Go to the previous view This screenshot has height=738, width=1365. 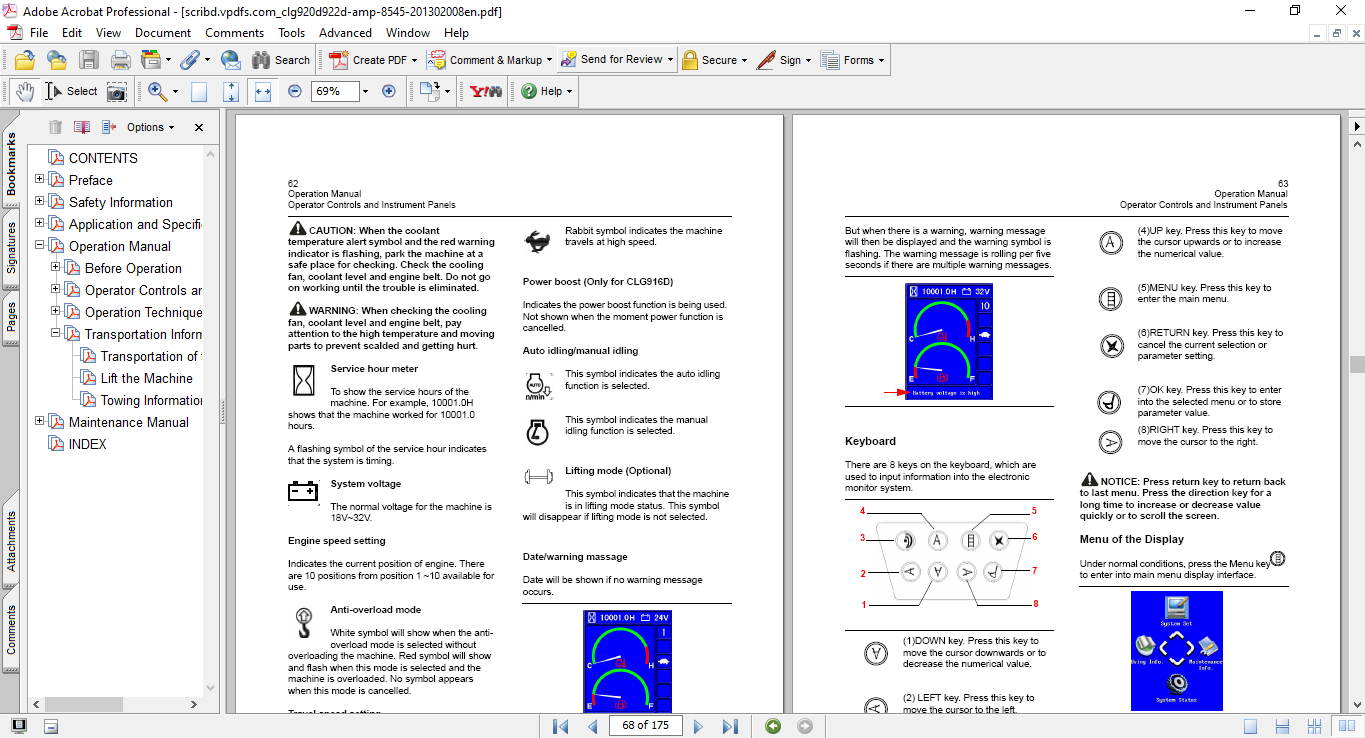773,726
